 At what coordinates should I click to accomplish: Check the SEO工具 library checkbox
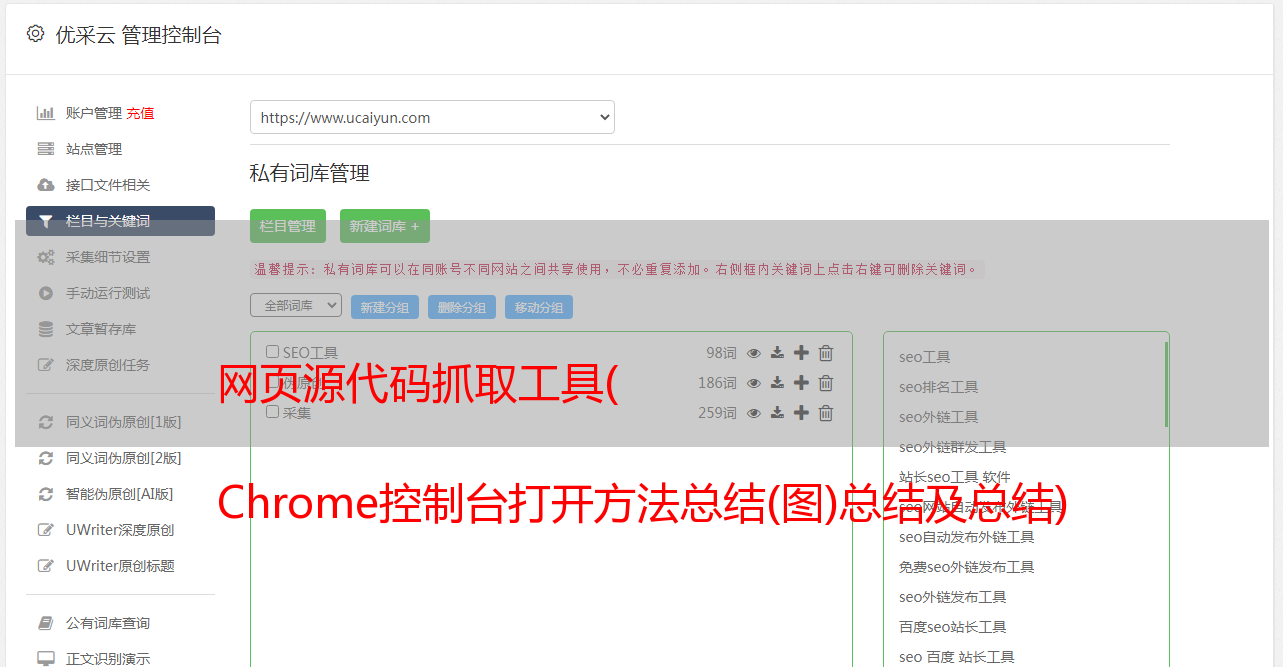272,352
